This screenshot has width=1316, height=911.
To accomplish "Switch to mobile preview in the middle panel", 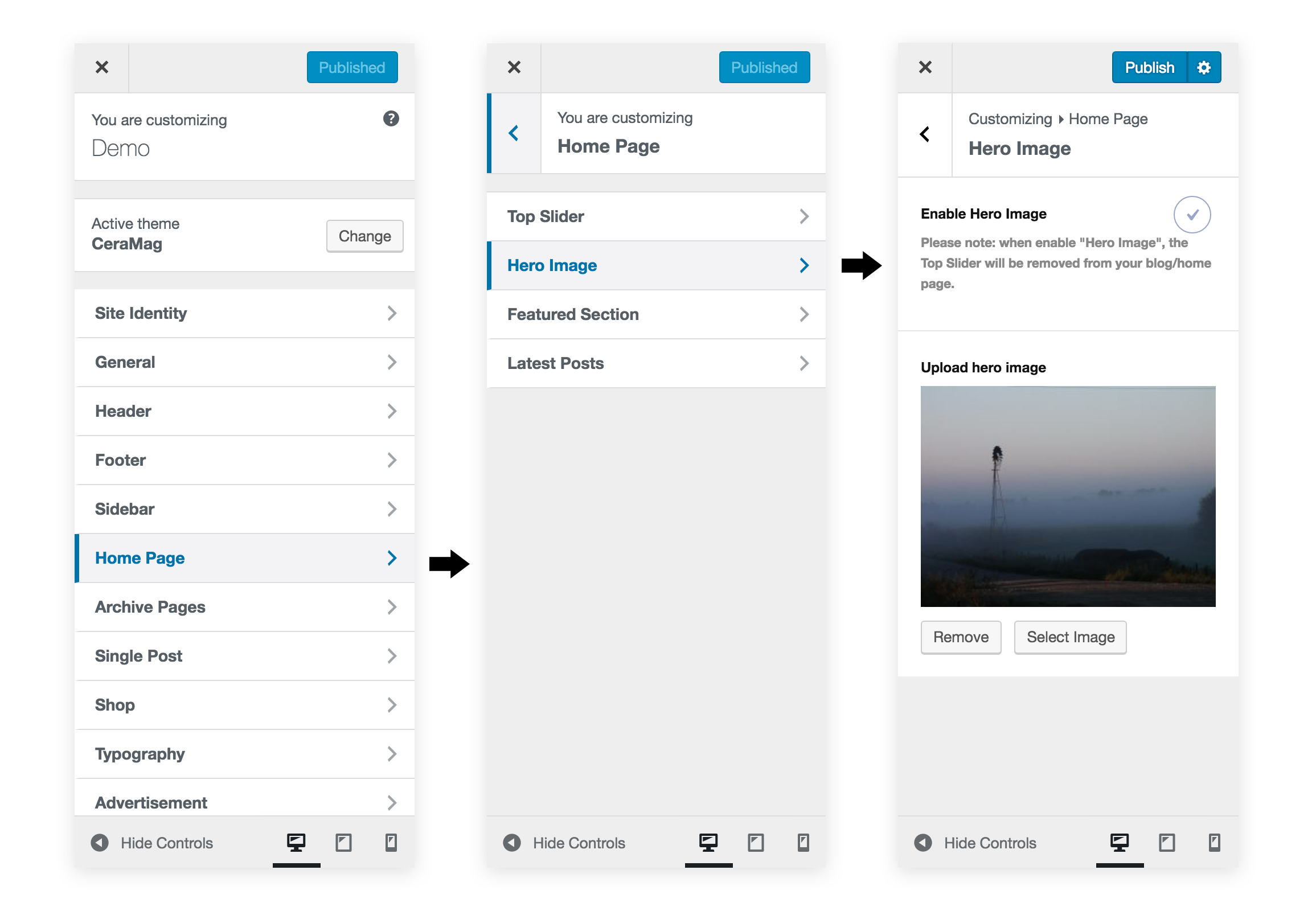I will 803,843.
